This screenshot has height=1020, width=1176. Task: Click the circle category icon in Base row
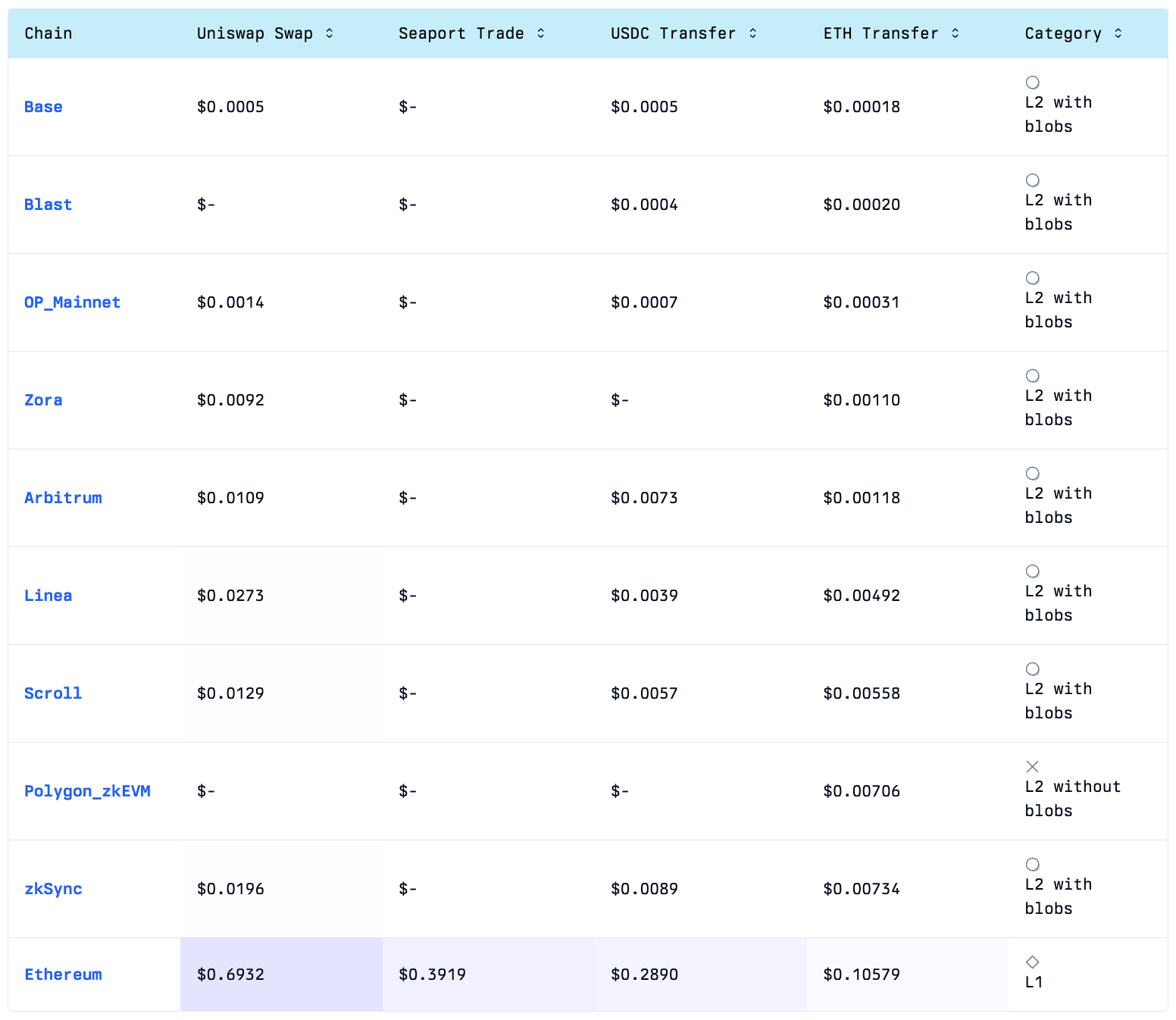(1032, 83)
